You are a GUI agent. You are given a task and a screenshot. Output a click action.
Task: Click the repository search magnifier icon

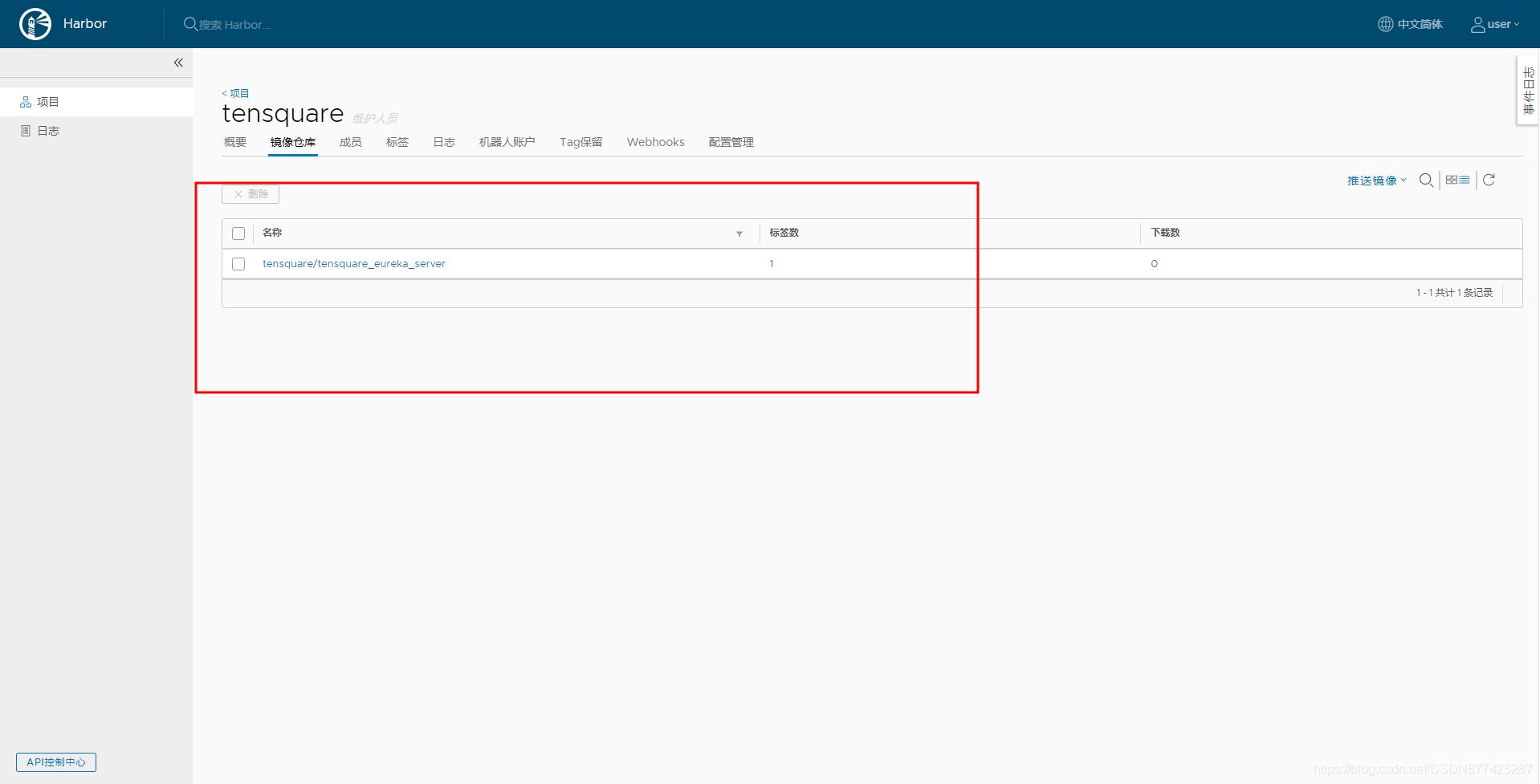pyautogui.click(x=1426, y=181)
